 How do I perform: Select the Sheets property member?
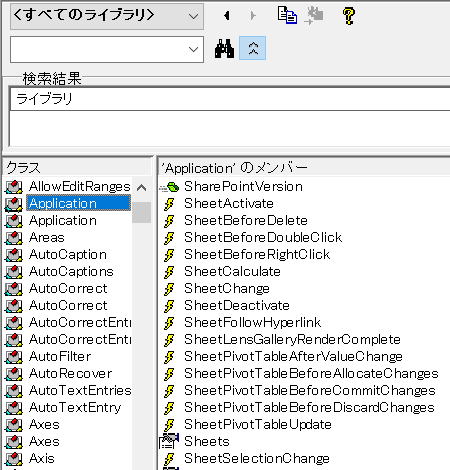(207, 441)
